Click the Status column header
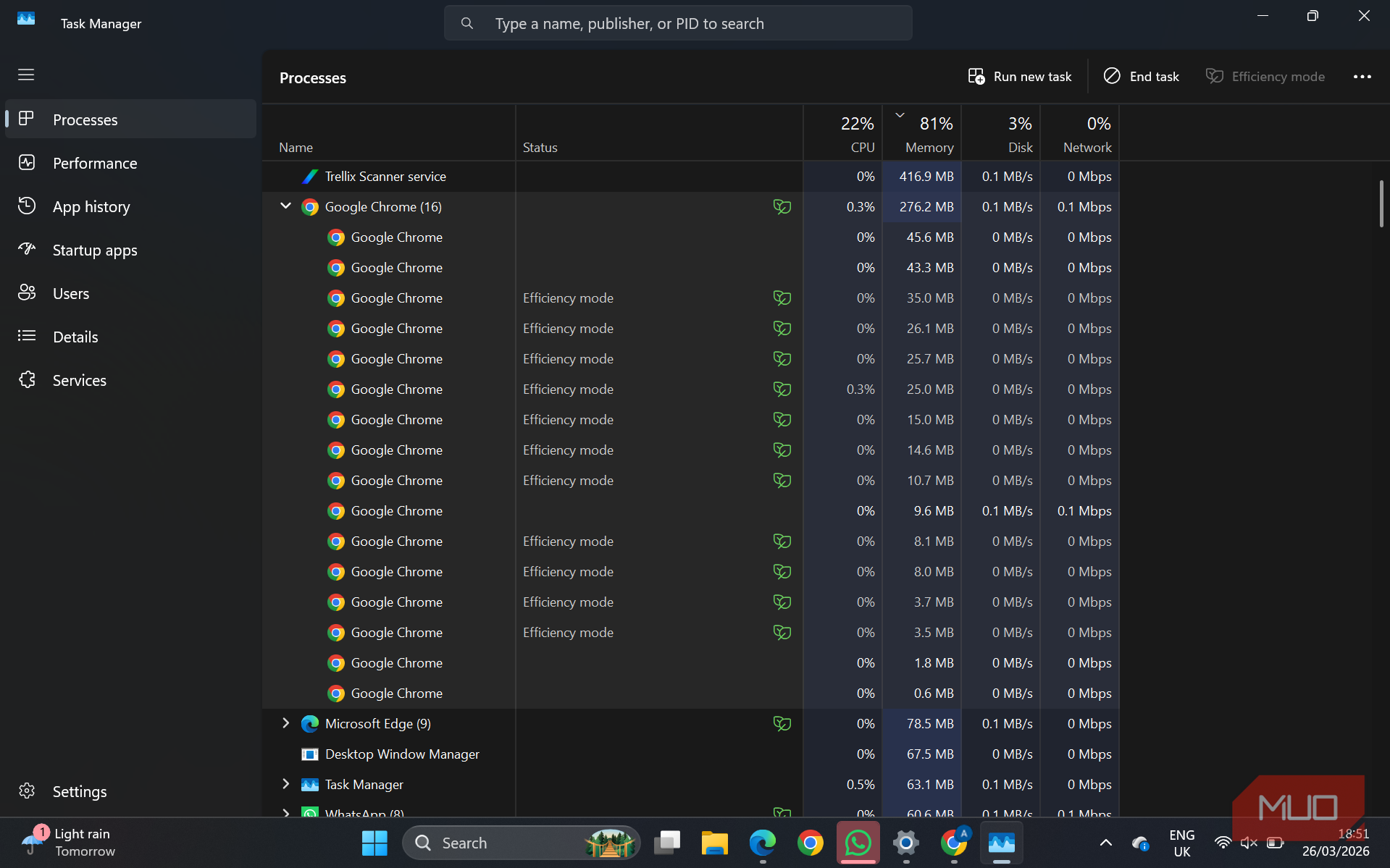This screenshot has height=868, width=1390. pyautogui.click(x=659, y=133)
